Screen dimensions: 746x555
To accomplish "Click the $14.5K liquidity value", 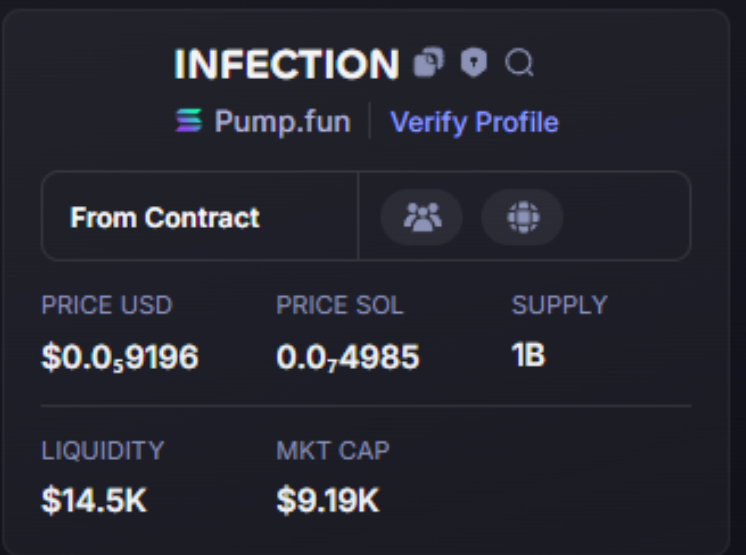I will click(x=94, y=500).
